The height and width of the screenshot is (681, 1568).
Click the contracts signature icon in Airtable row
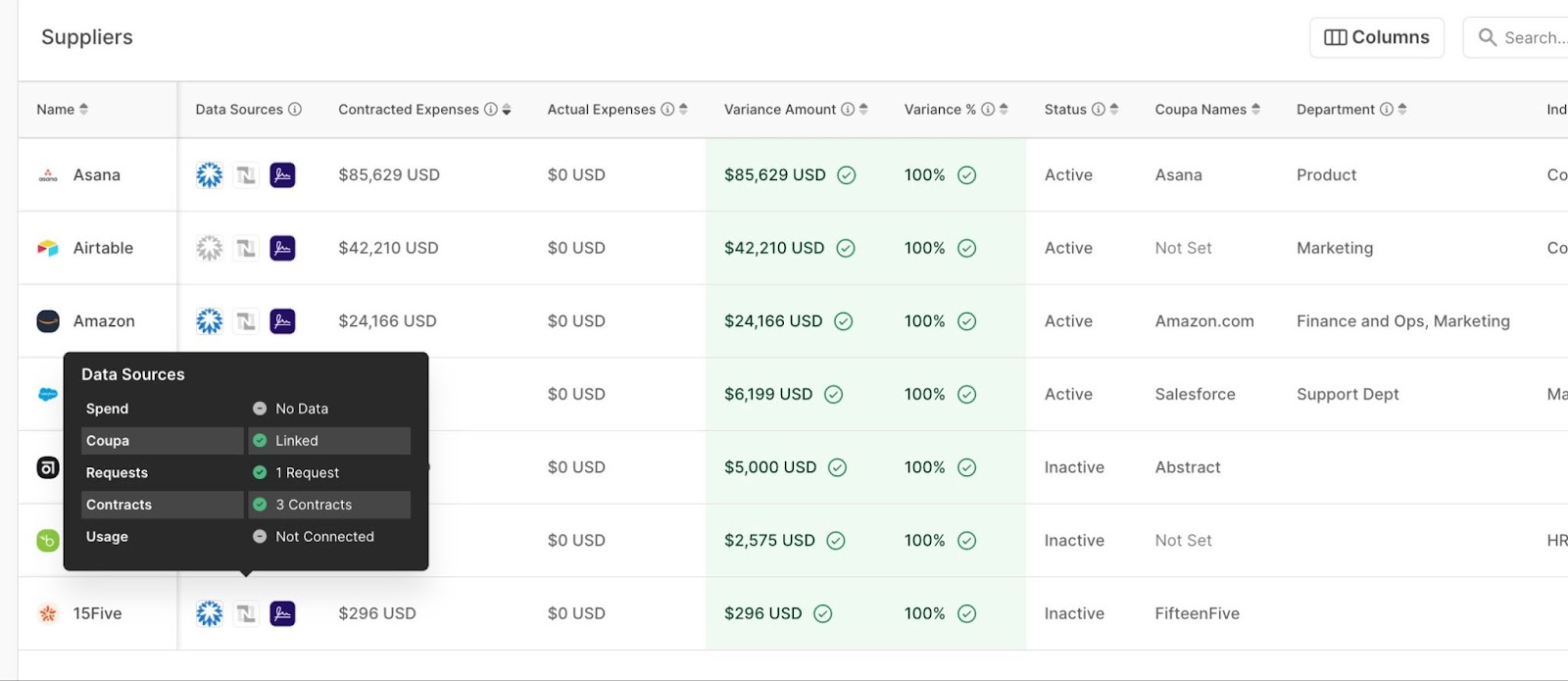coord(282,249)
